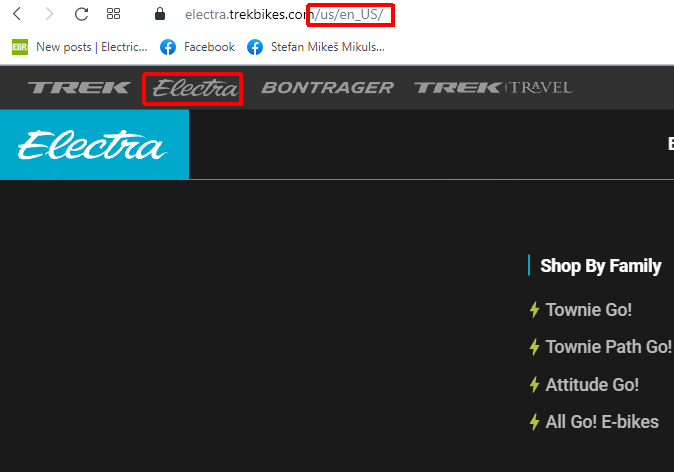Go to the Trek Travel site

[493, 88]
